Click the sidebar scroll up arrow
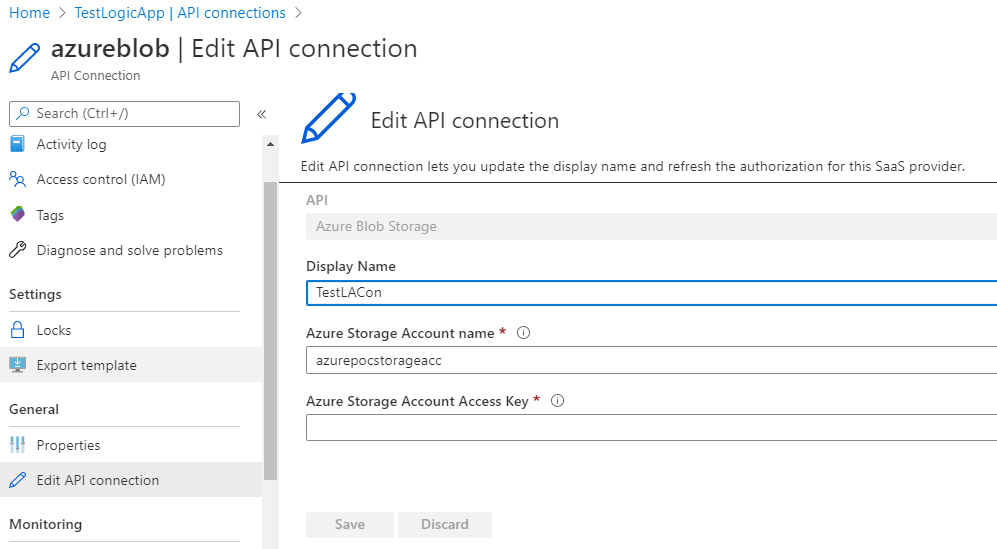This screenshot has height=549, width=997. pyautogui.click(x=270, y=144)
